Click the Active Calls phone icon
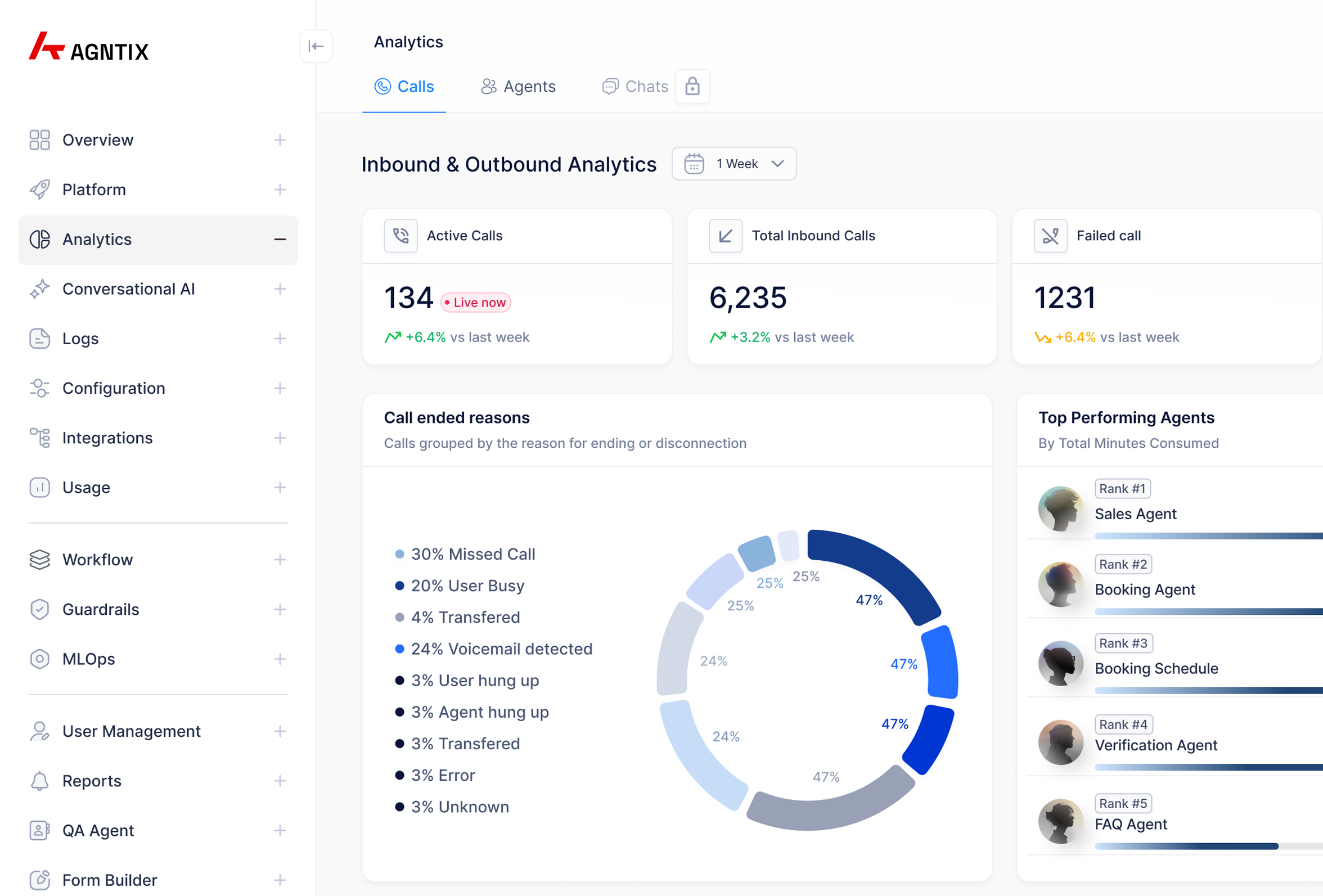This screenshot has height=896, width=1323. [400, 236]
